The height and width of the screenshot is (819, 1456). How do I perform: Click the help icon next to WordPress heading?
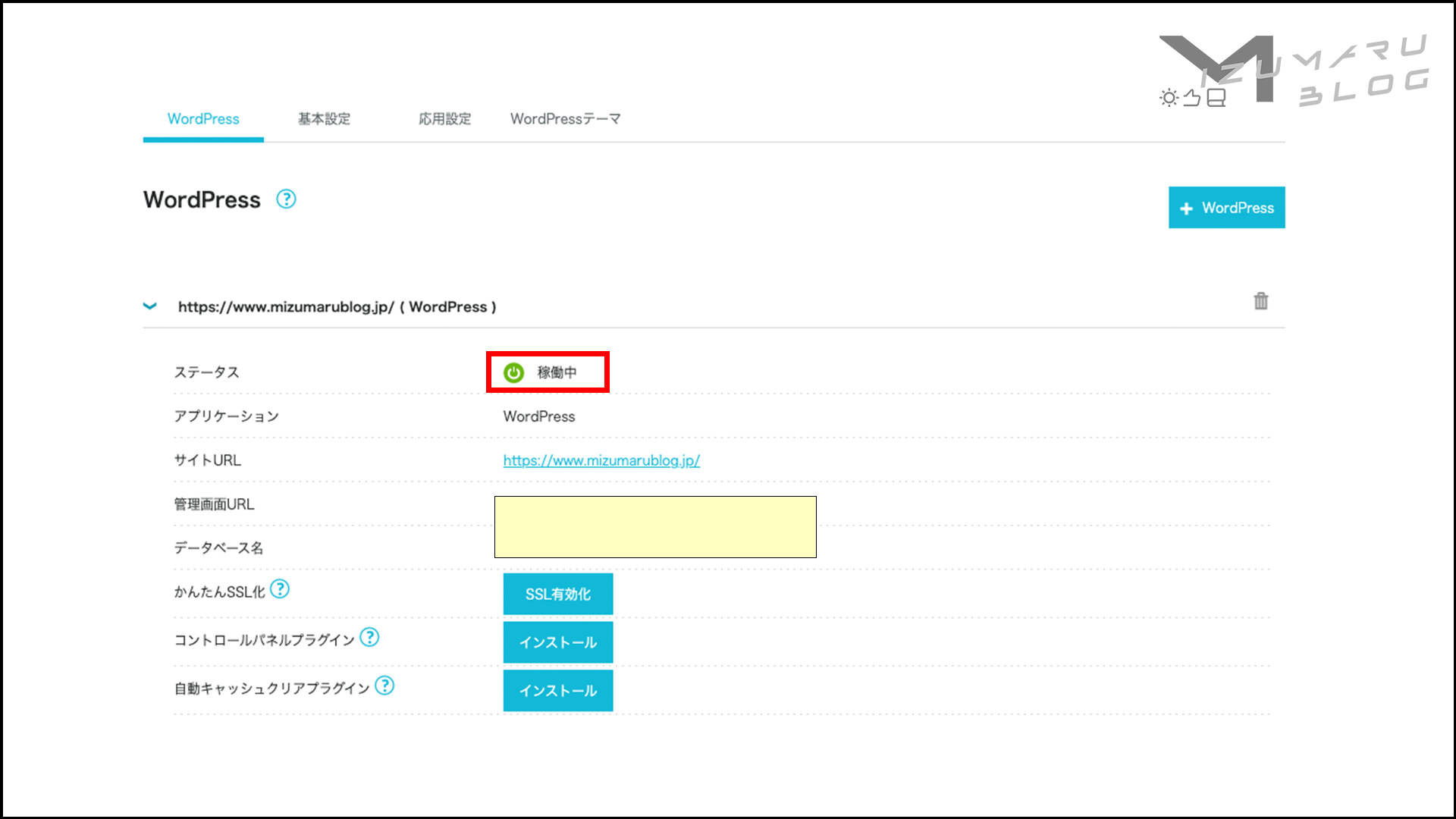tap(286, 199)
